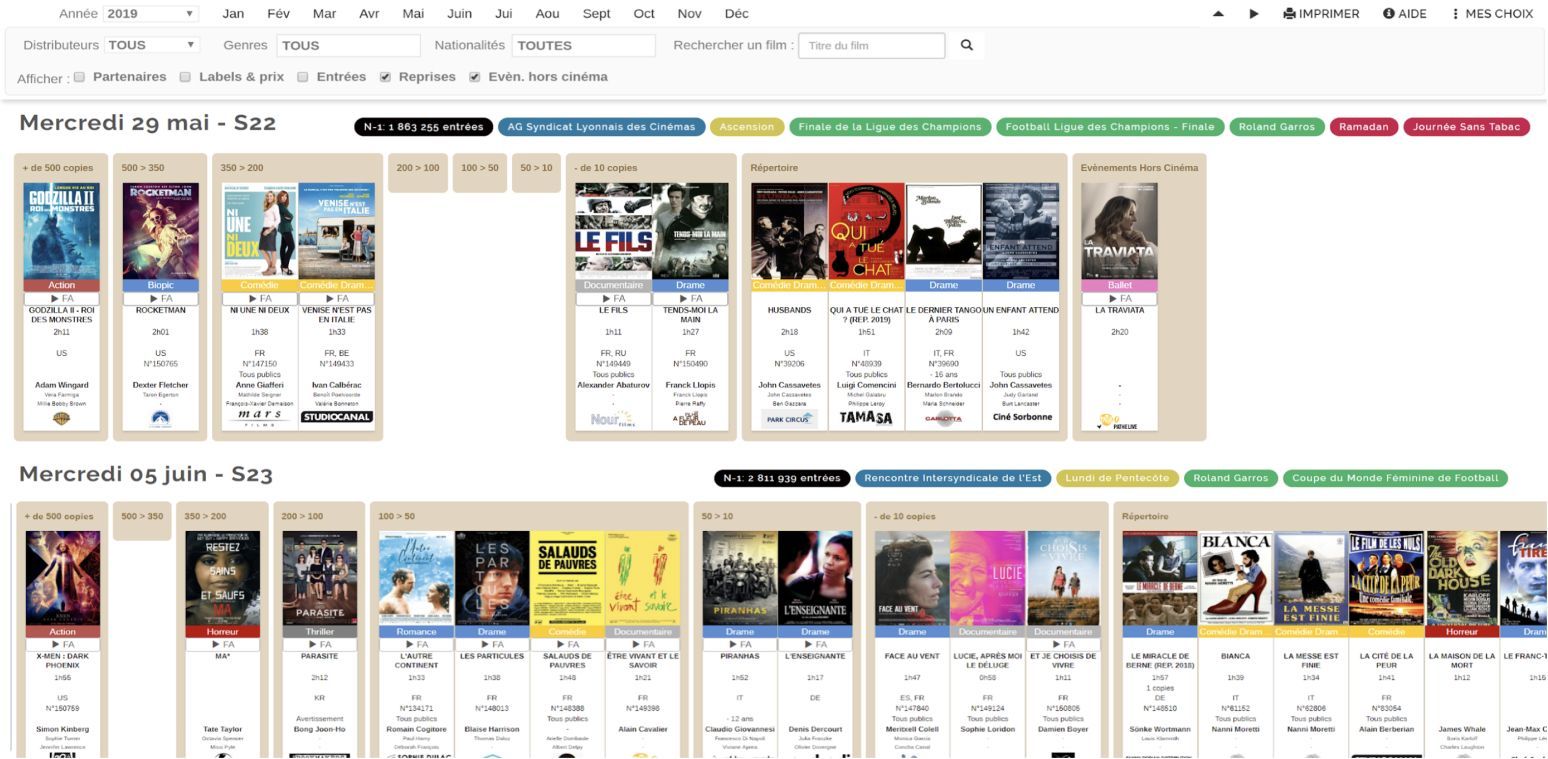1548x759 pixels.
Task: Play Parasite trailer FA button
Action: pos(320,644)
